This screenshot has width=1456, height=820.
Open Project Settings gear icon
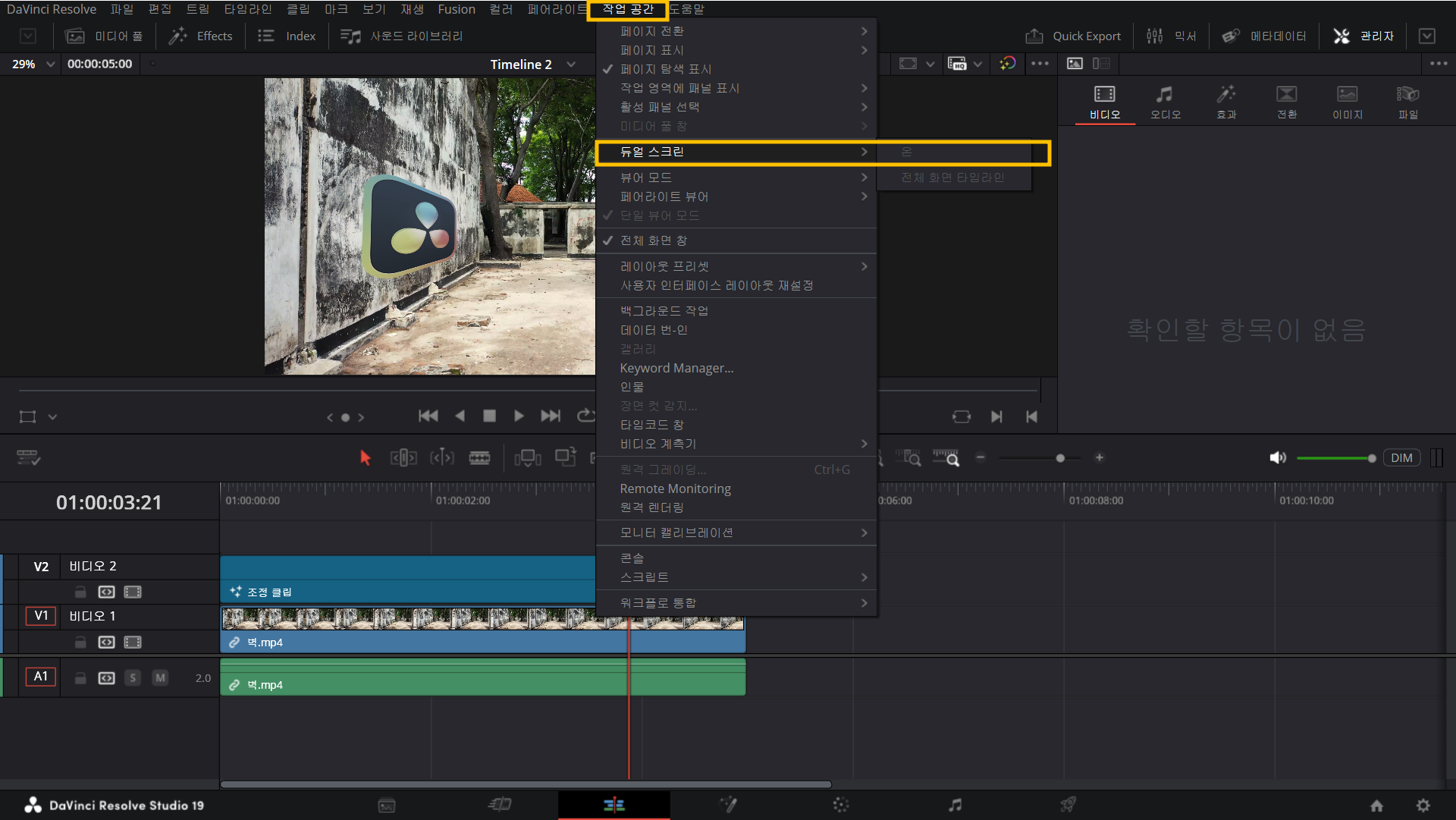[1423, 806]
